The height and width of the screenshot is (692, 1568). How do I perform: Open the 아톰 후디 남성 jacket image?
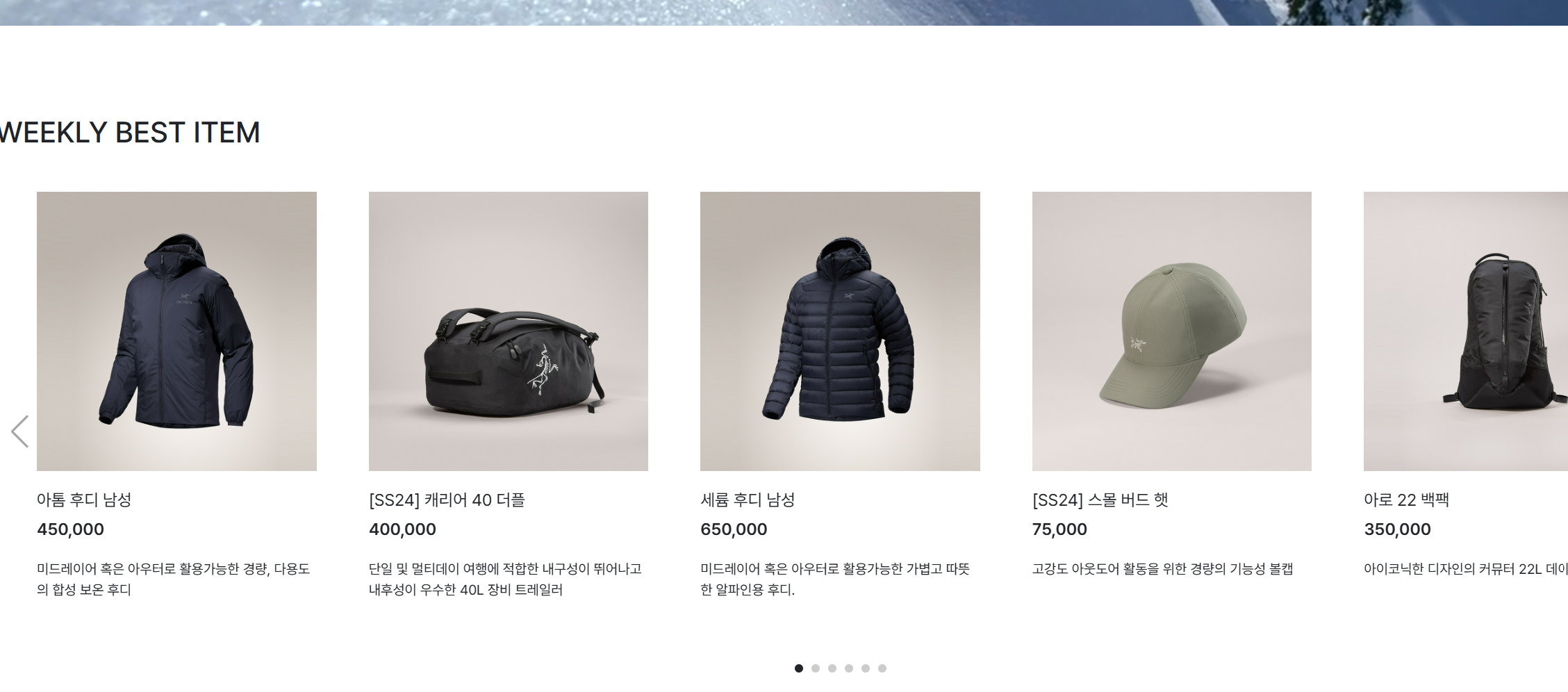click(x=176, y=331)
